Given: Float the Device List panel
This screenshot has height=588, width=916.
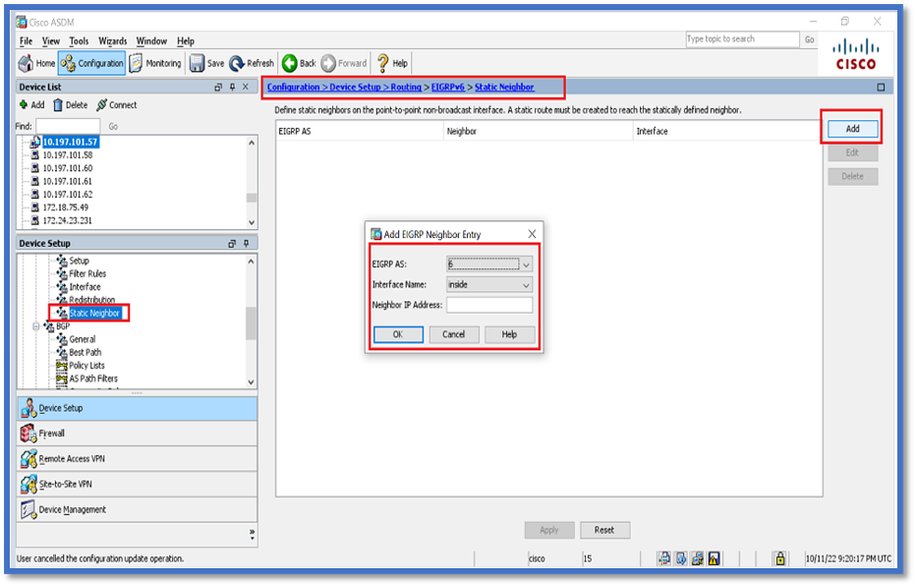Looking at the screenshot, I should coord(218,87).
